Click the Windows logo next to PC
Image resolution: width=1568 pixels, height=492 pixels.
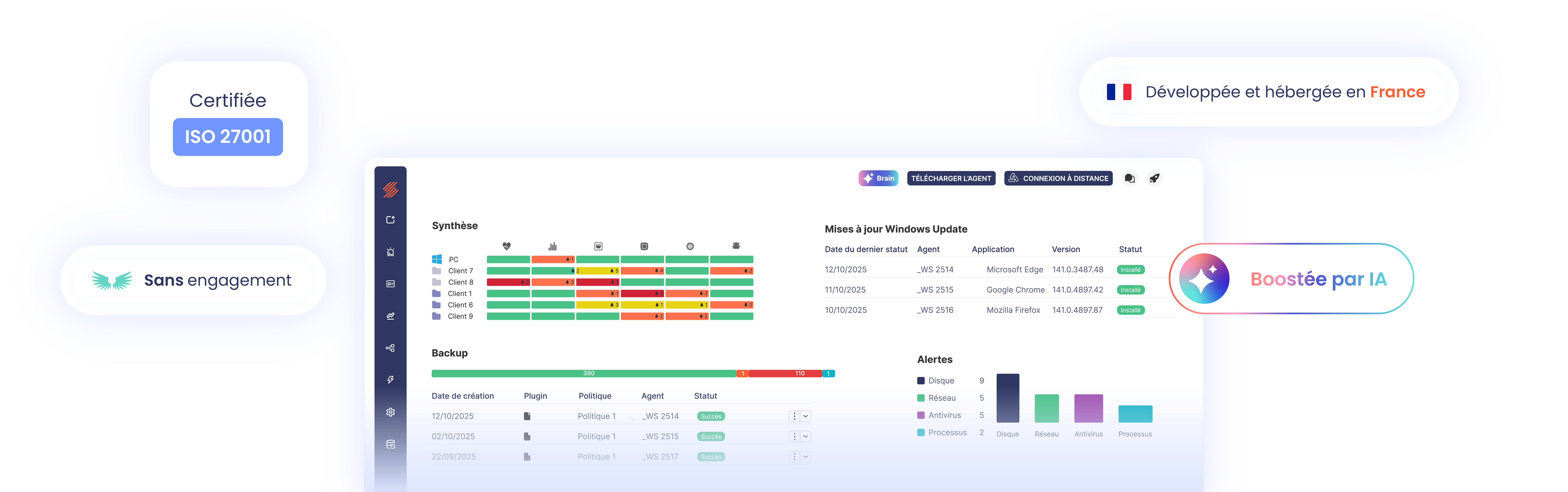pos(437,259)
